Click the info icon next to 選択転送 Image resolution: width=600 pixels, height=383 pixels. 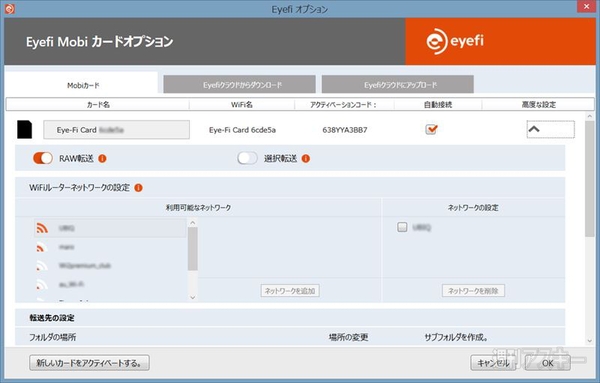pos(306,158)
